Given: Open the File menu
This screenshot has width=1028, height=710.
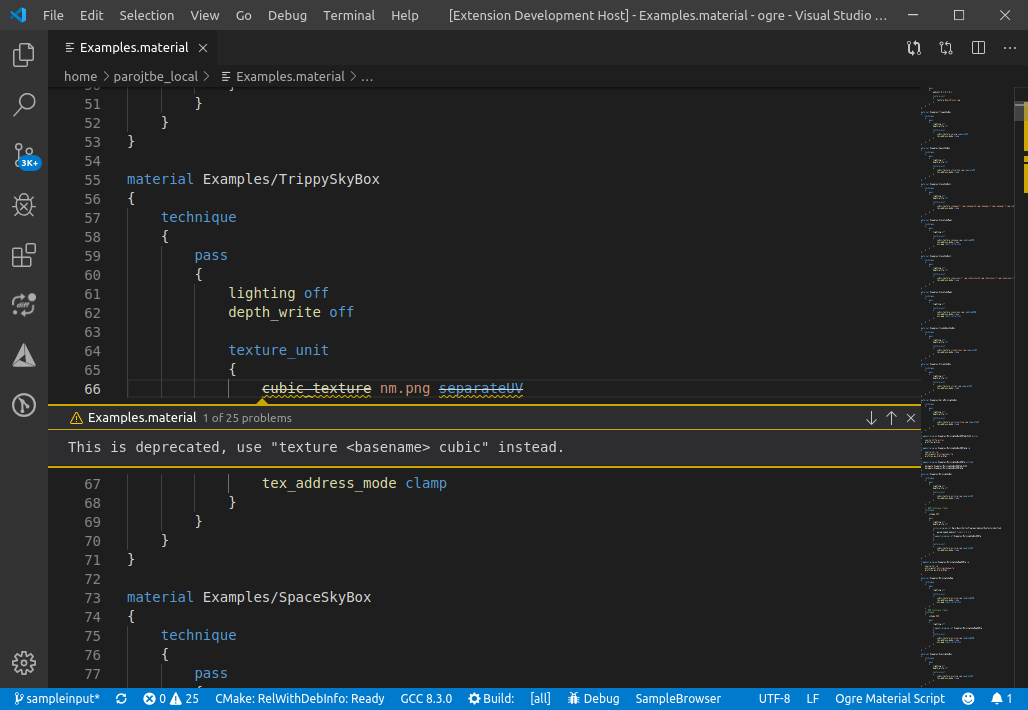Looking at the screenshot, I should pyautogui.click(x=53, y=15).
